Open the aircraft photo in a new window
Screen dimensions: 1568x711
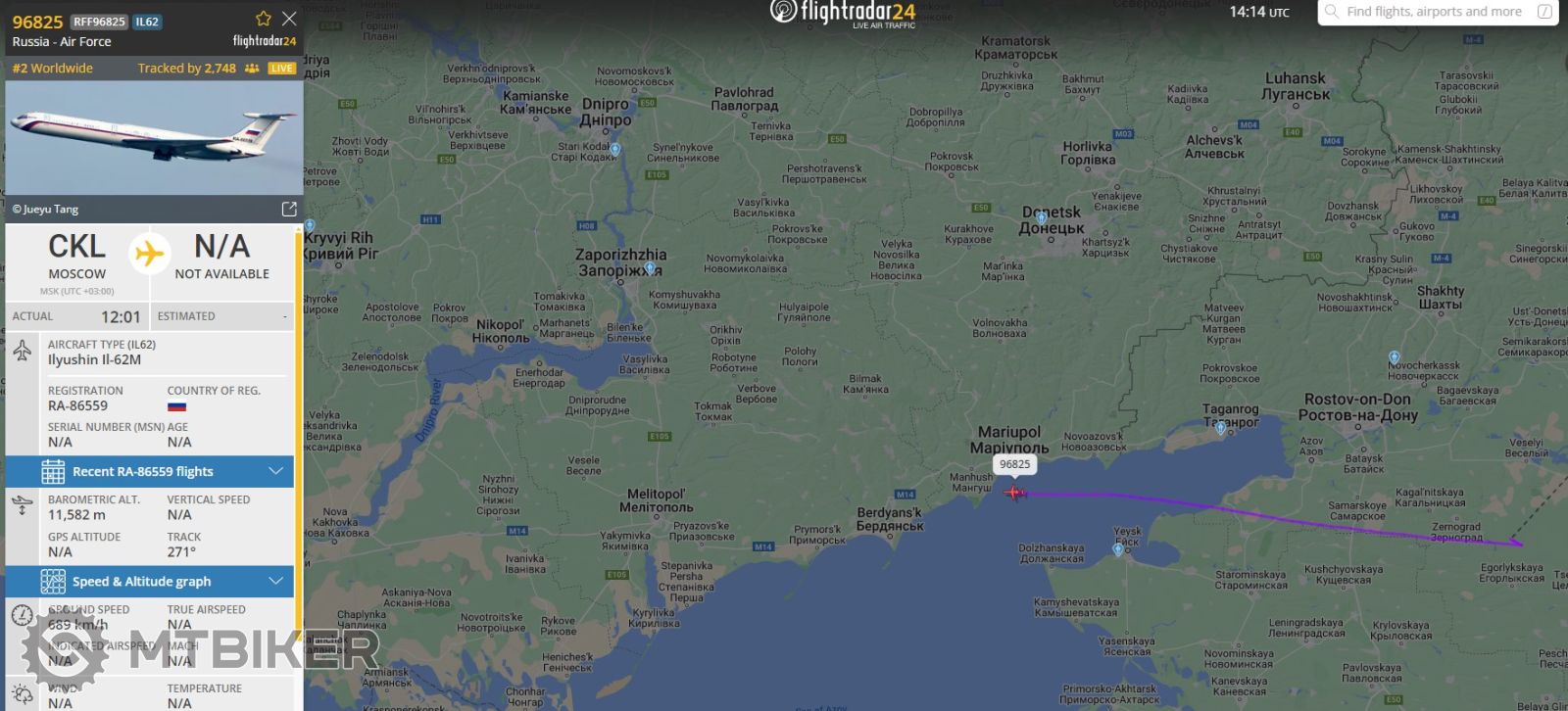(289, 209)
